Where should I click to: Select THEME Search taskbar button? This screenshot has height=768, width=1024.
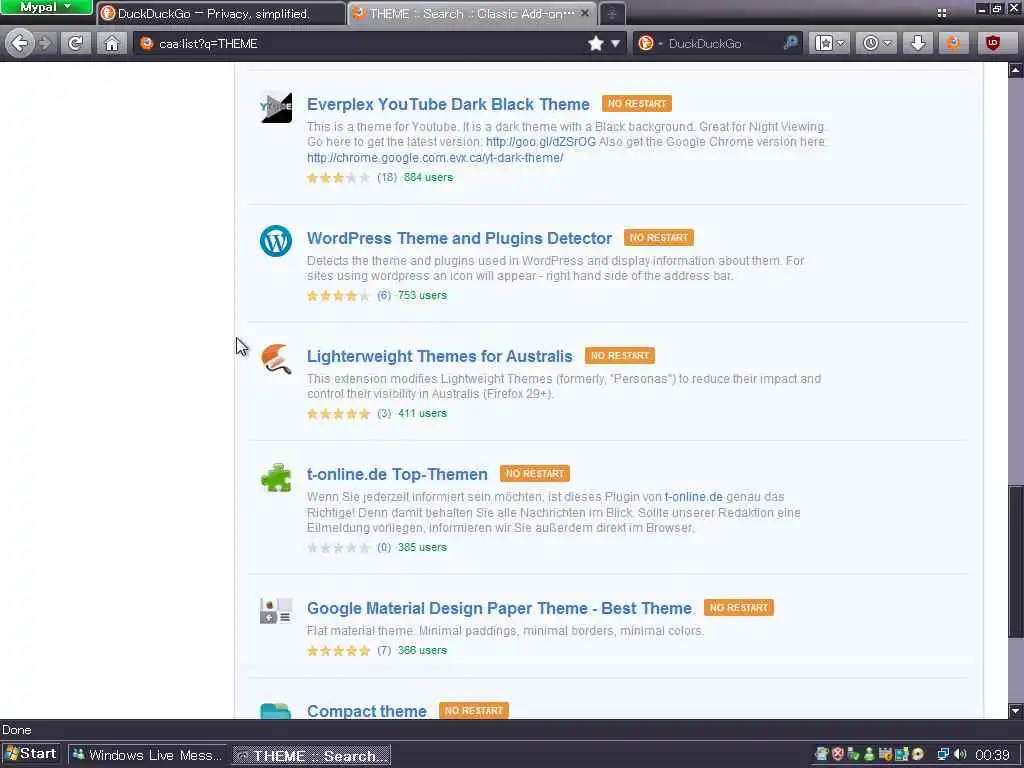pos(312,755)
